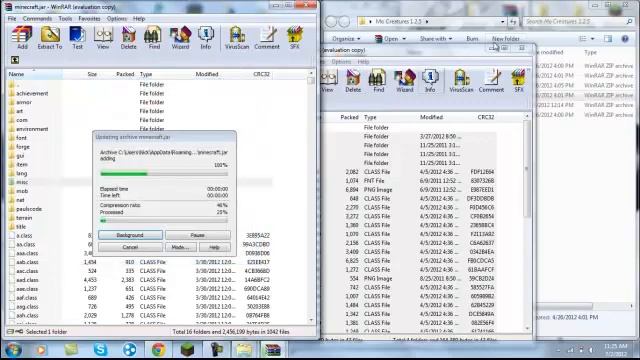Screen dimensions: 640x360
Task: Click Find in the second WinRAR window
Action: click(x=378, y=80)
